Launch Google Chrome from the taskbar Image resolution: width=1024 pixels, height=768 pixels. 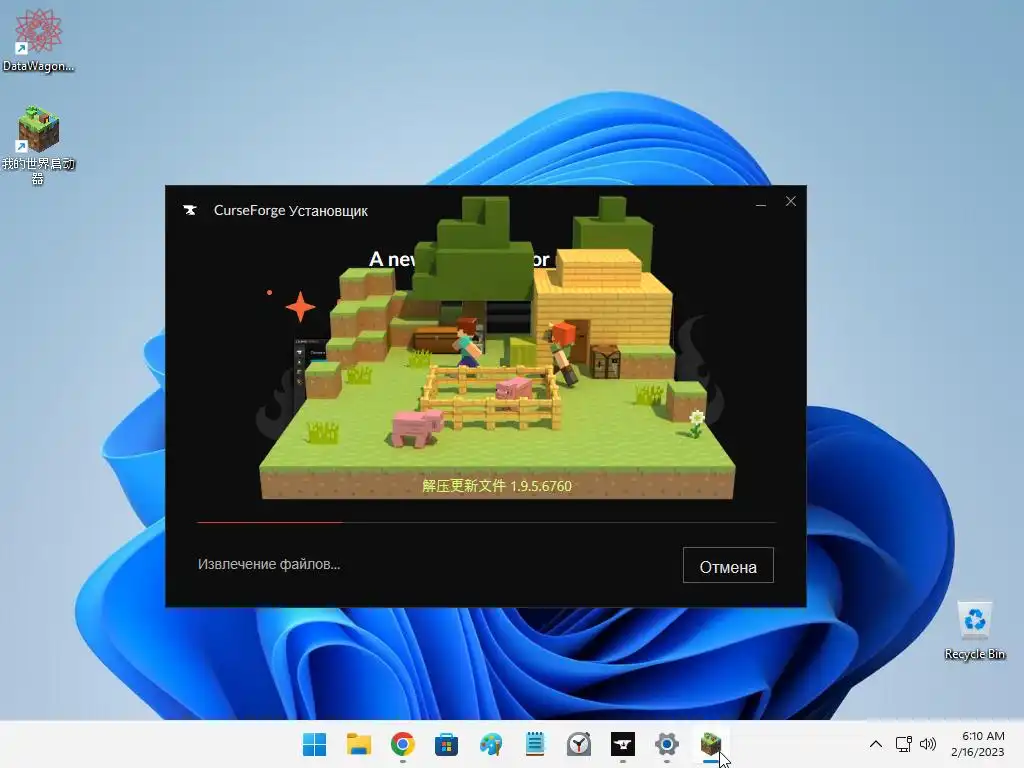[402, 744]
